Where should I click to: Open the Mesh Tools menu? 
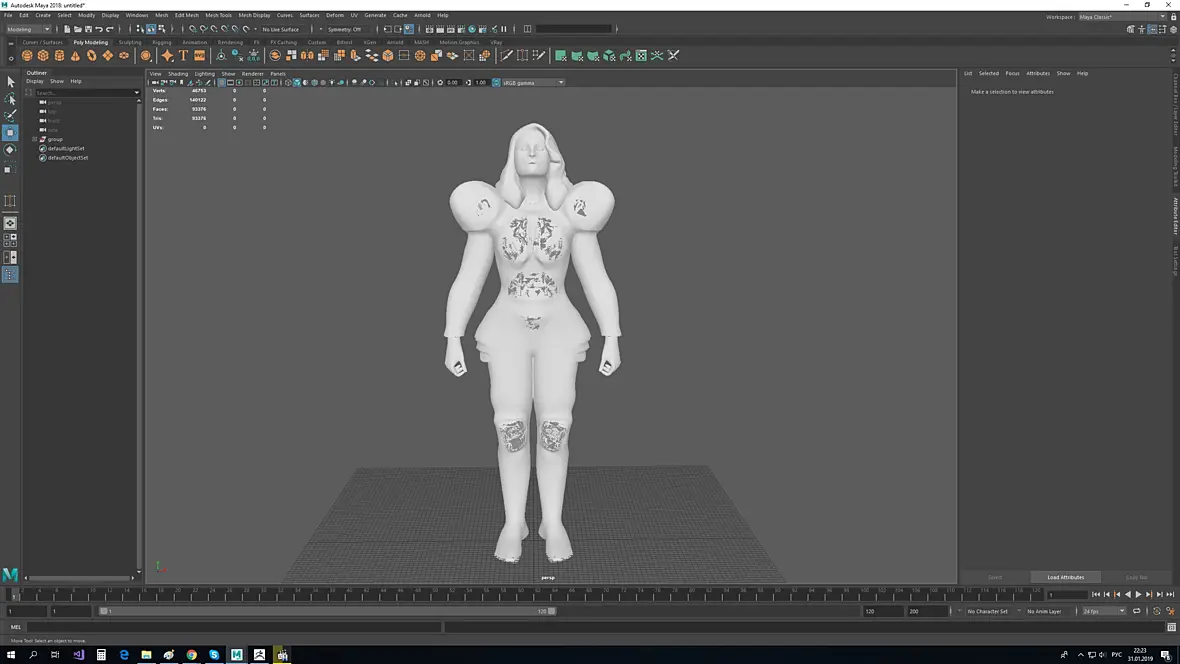[218, 15]
